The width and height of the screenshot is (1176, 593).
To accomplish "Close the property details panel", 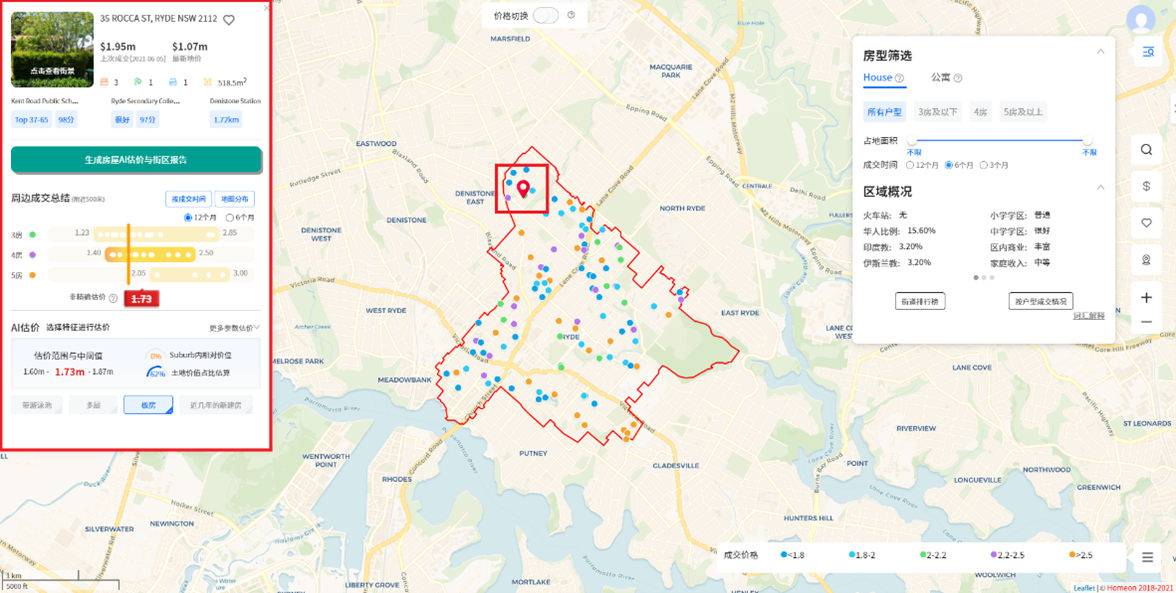I will coord(266,7).
